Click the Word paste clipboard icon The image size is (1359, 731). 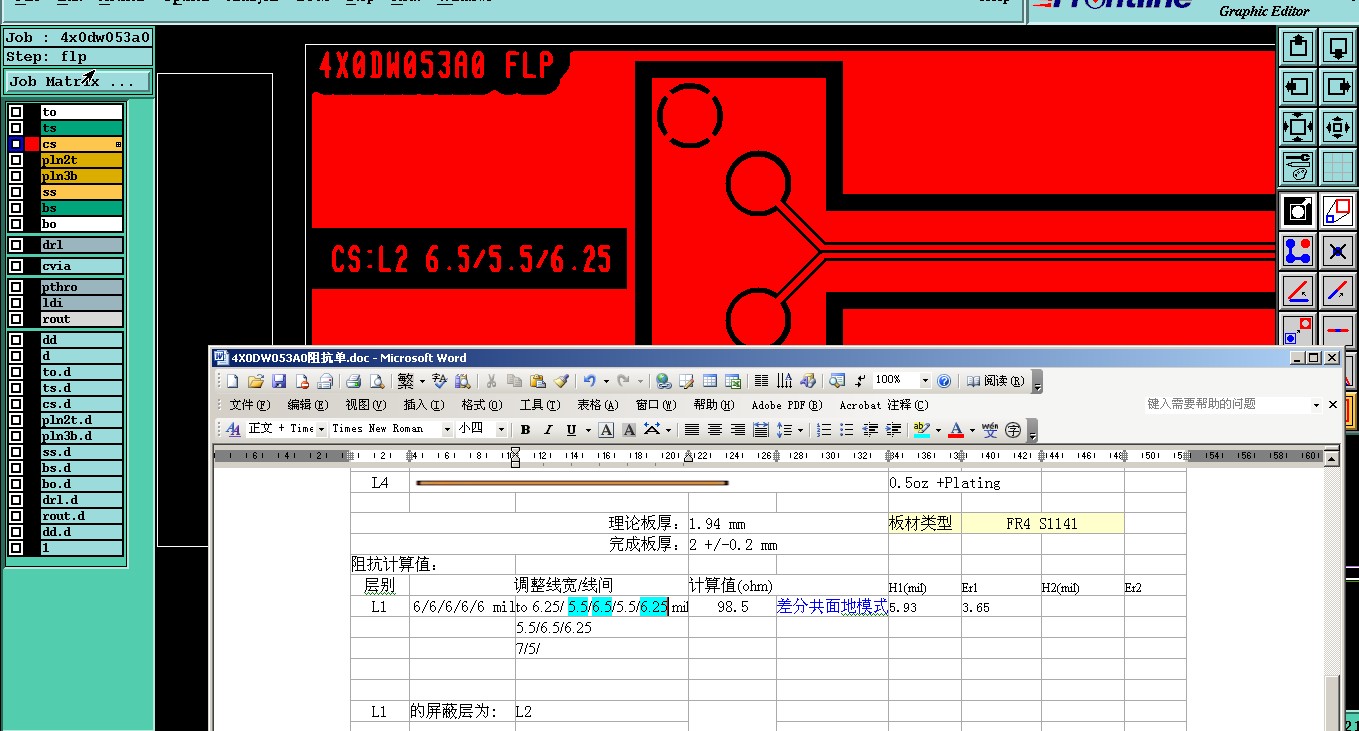click(x=538, y=381)
